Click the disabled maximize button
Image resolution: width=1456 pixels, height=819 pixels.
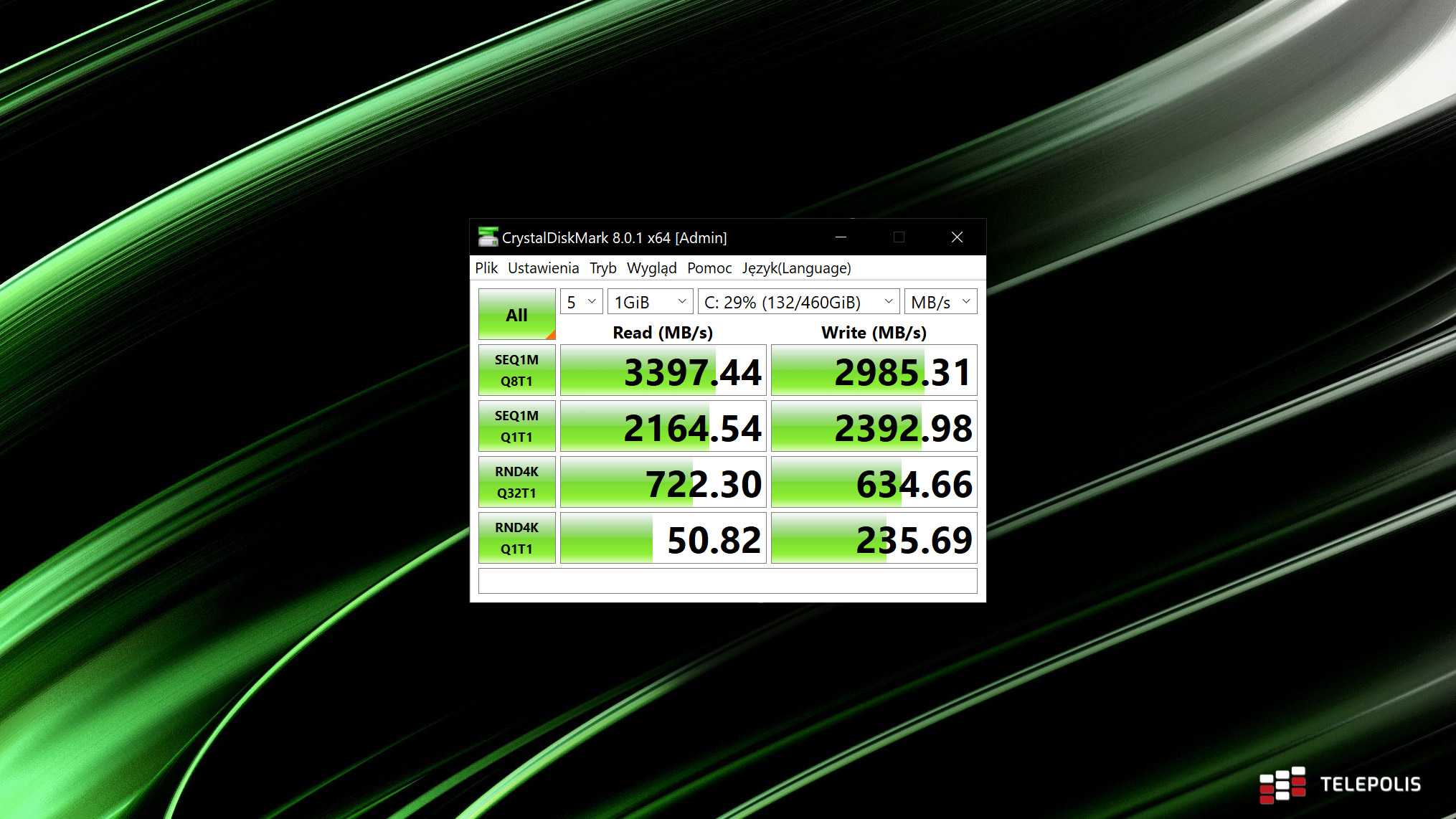coord(899,237)
